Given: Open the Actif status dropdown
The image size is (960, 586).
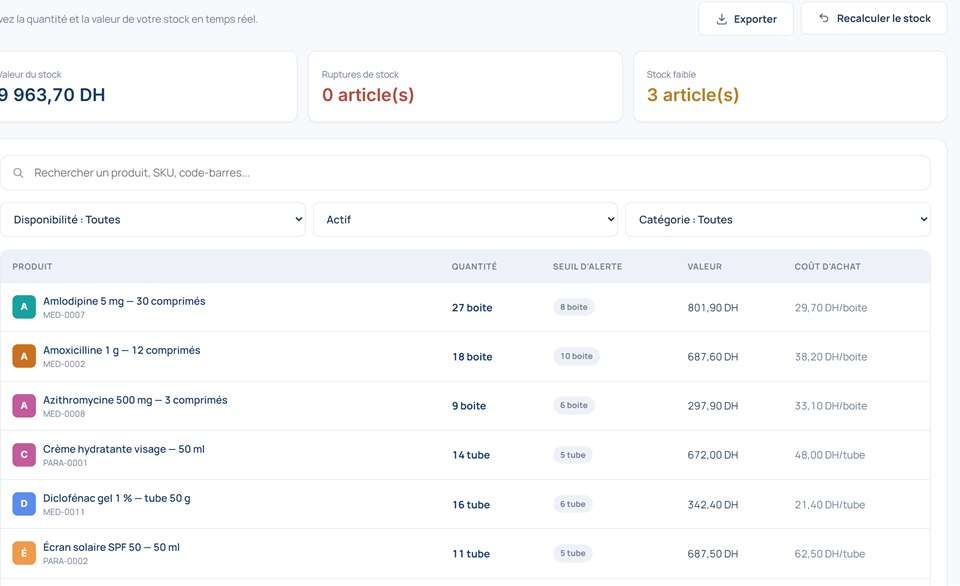Looking at the screenshot, I should [465, 219].
